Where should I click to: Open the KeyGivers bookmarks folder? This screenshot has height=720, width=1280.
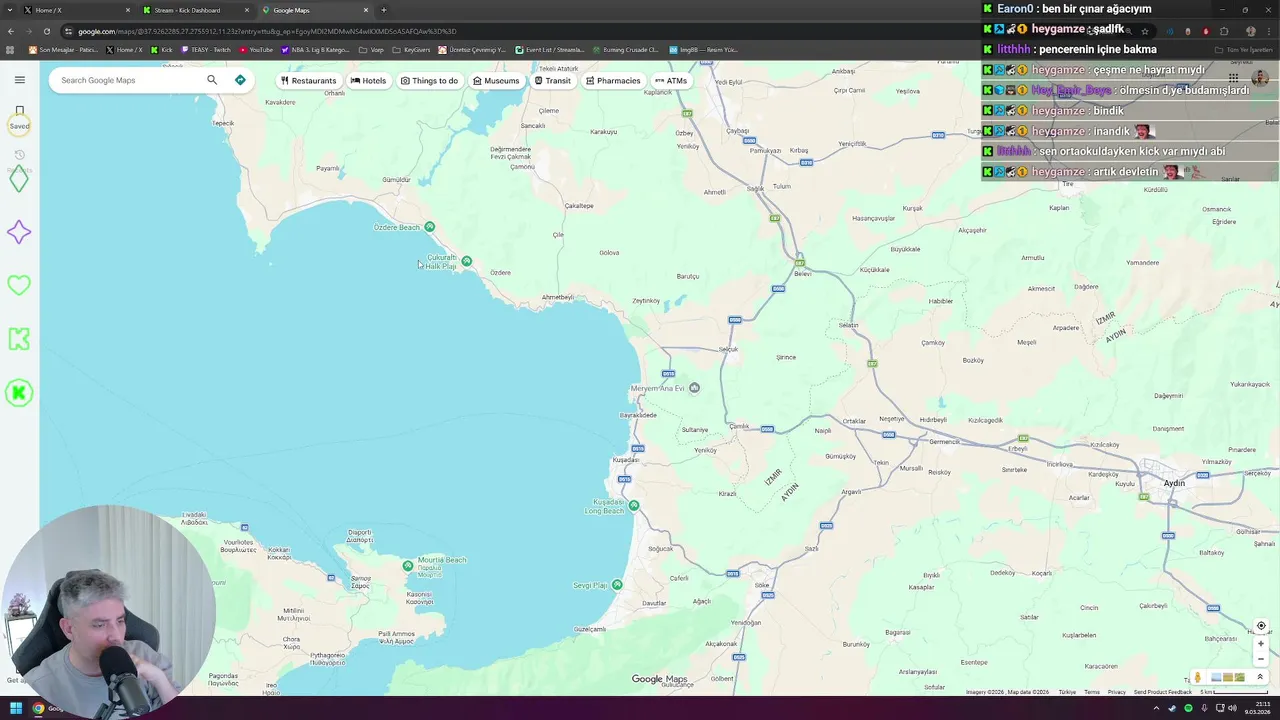click(411, 49)
